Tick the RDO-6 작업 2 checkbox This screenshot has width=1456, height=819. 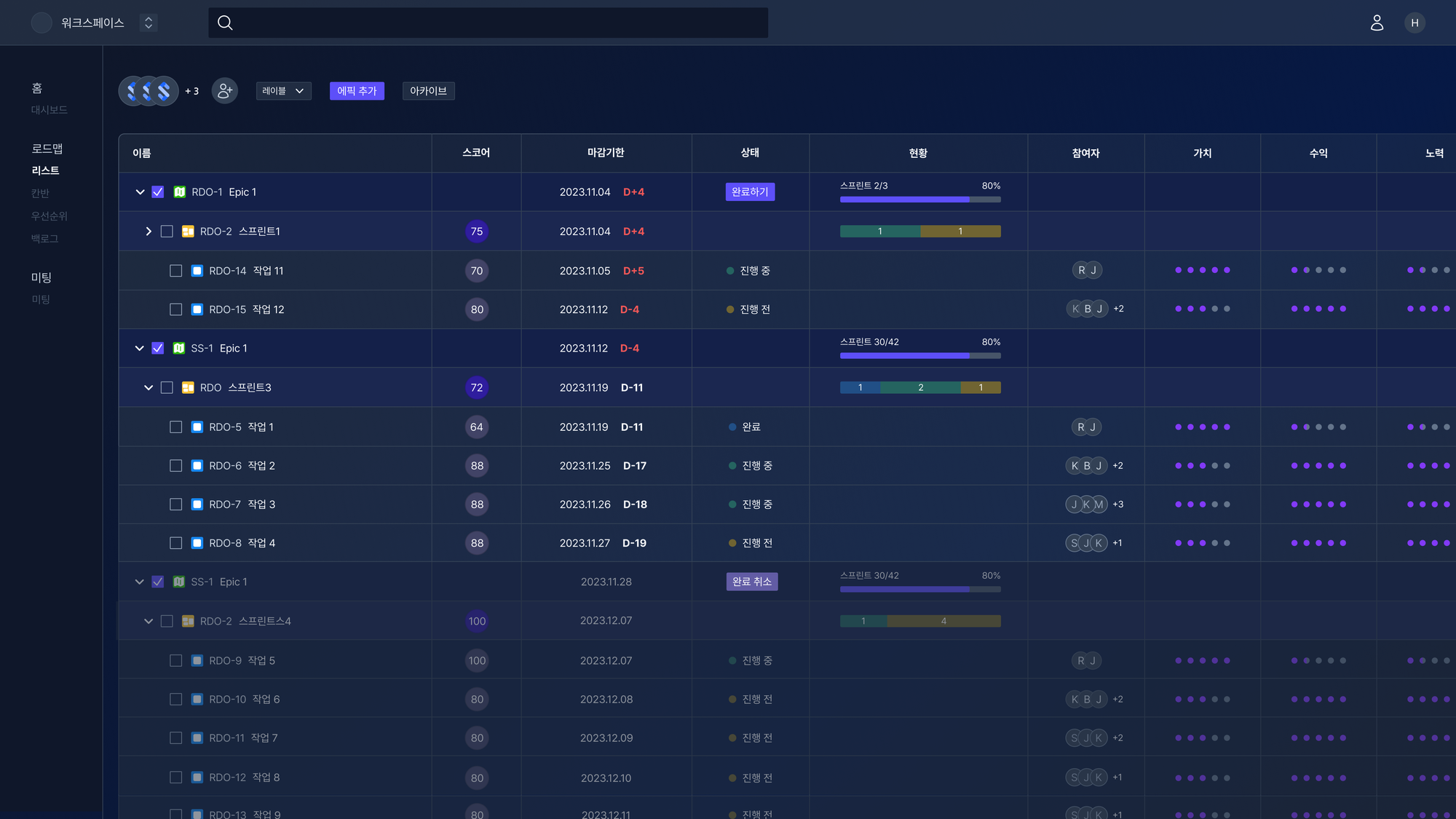point(175,466)
